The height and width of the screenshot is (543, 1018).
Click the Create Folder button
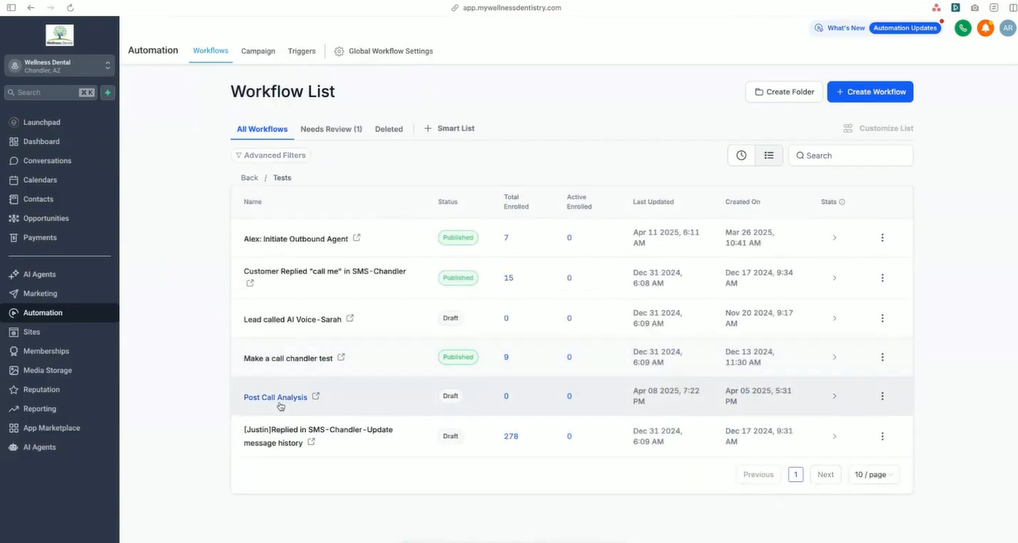click(x=784, y=92)
